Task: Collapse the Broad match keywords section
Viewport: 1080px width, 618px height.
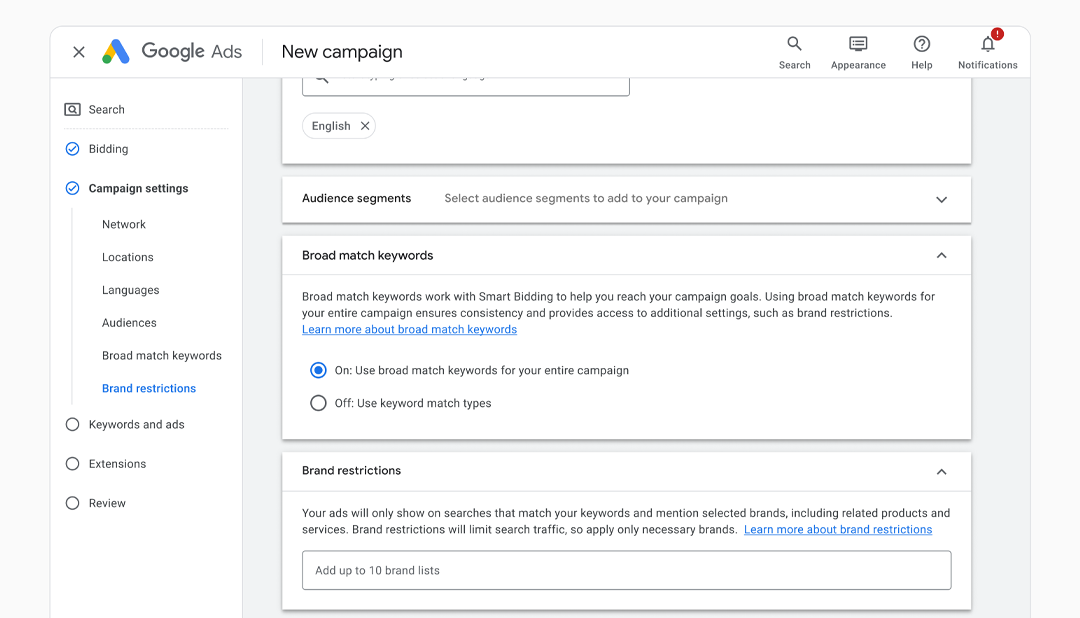Action: (x=941, y=255)
